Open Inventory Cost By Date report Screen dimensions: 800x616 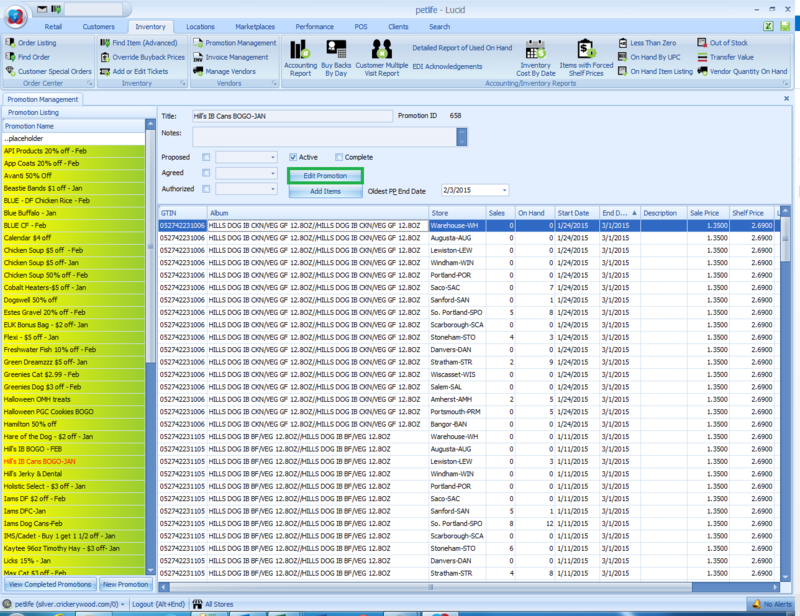535,58
